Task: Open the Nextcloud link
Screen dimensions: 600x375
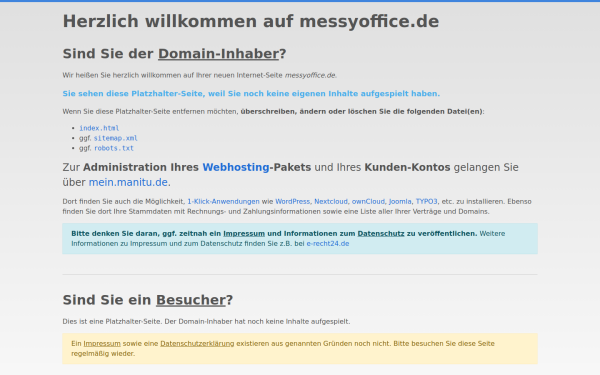Action: click(x=331, y=202)
